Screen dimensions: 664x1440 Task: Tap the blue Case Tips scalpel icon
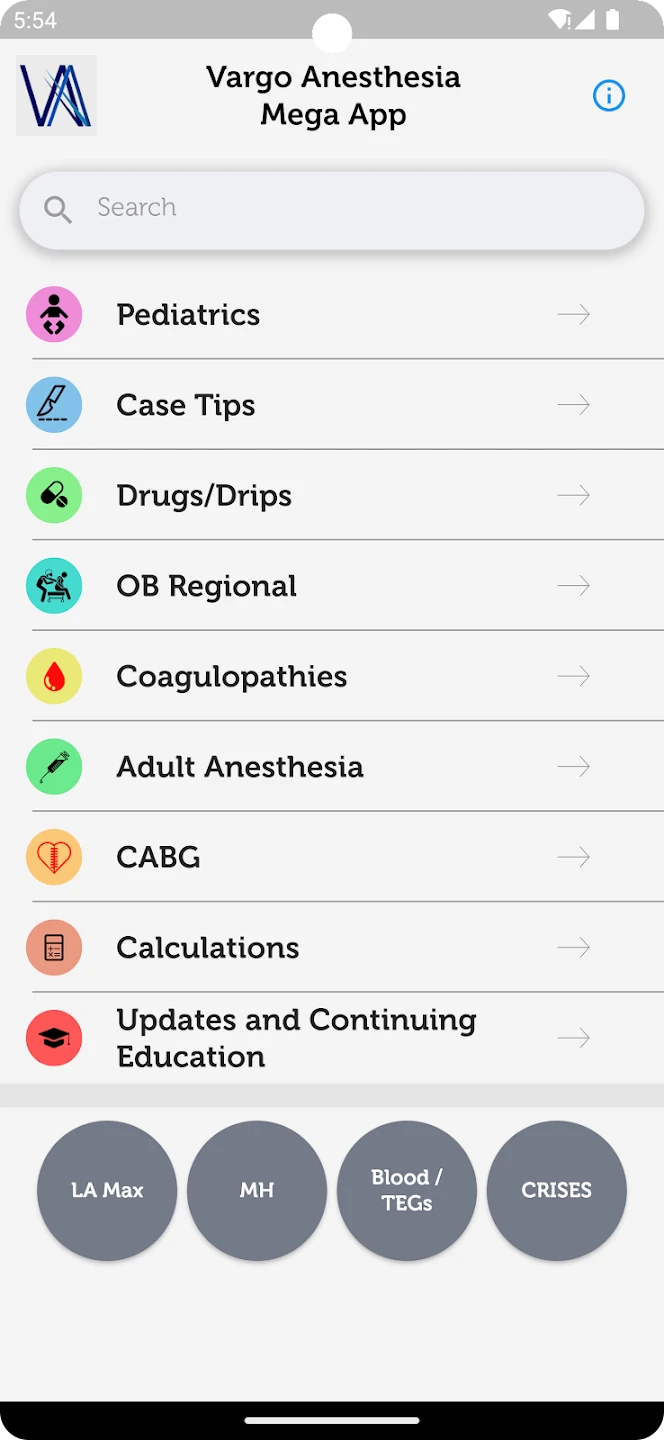click(x=54, y=405)
